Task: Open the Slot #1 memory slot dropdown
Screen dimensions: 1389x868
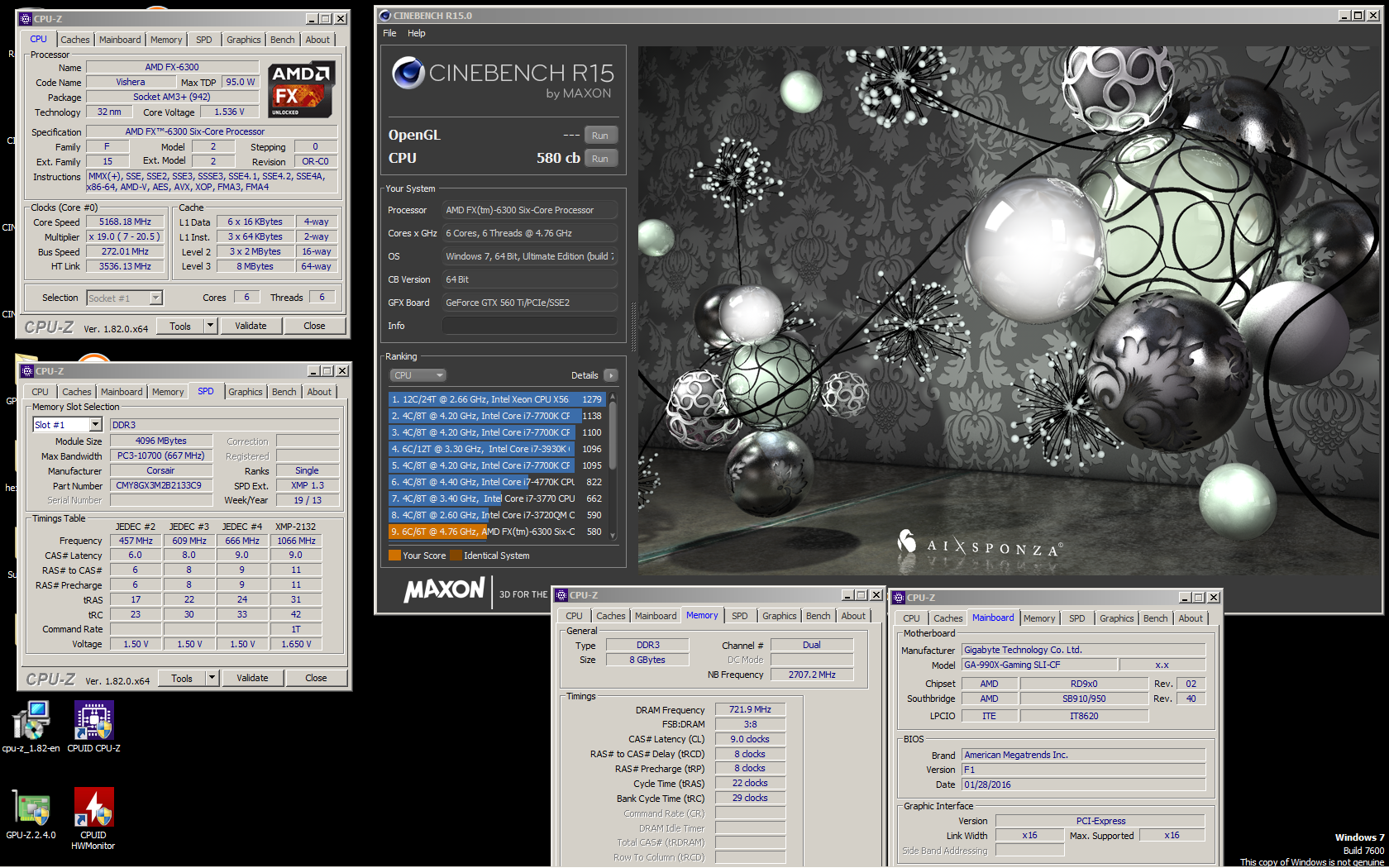Action: coord(95,425)
